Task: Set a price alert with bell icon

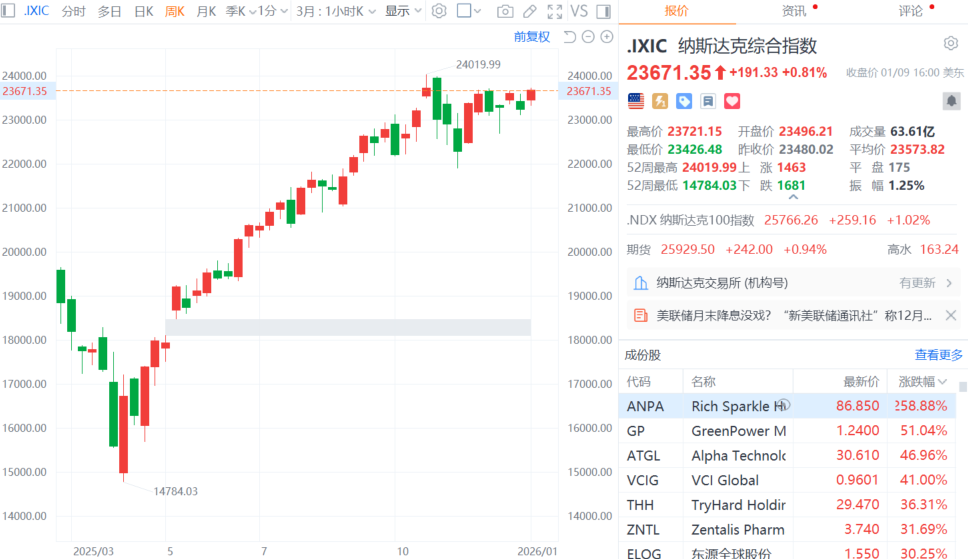Action: [951, 101]
